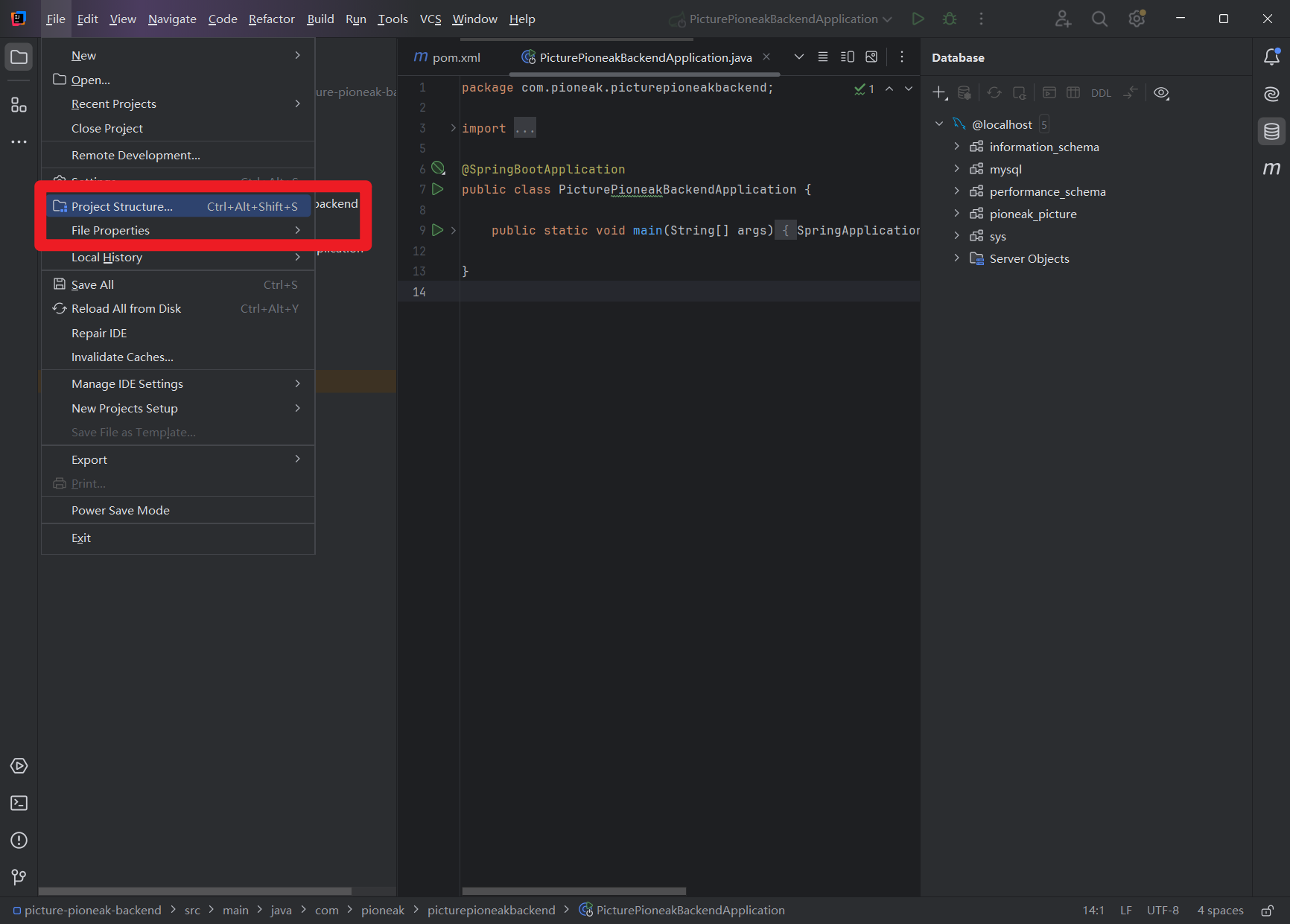Select Invalidate Caches... menu entry
This screenshot has height=924, width=1290.
click(x=178, y=357)
